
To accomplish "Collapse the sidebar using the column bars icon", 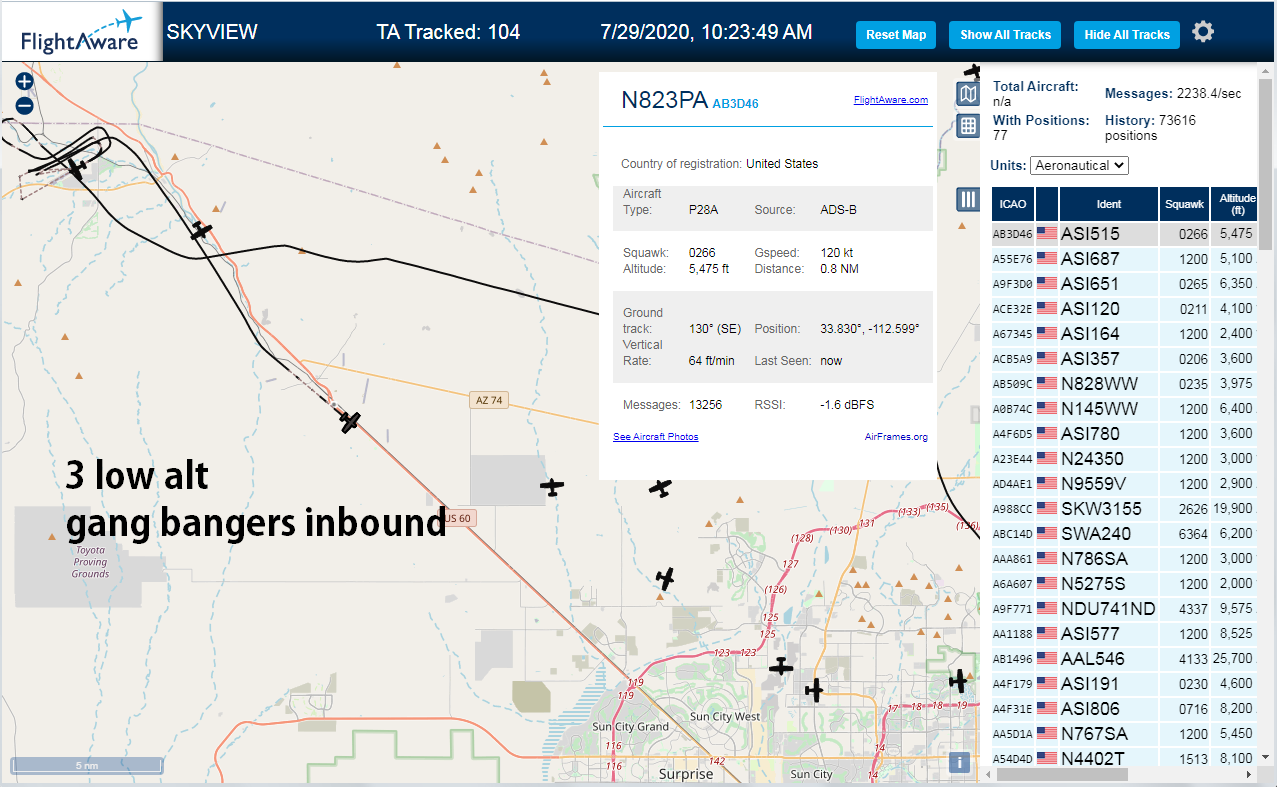I will (967, 199).
